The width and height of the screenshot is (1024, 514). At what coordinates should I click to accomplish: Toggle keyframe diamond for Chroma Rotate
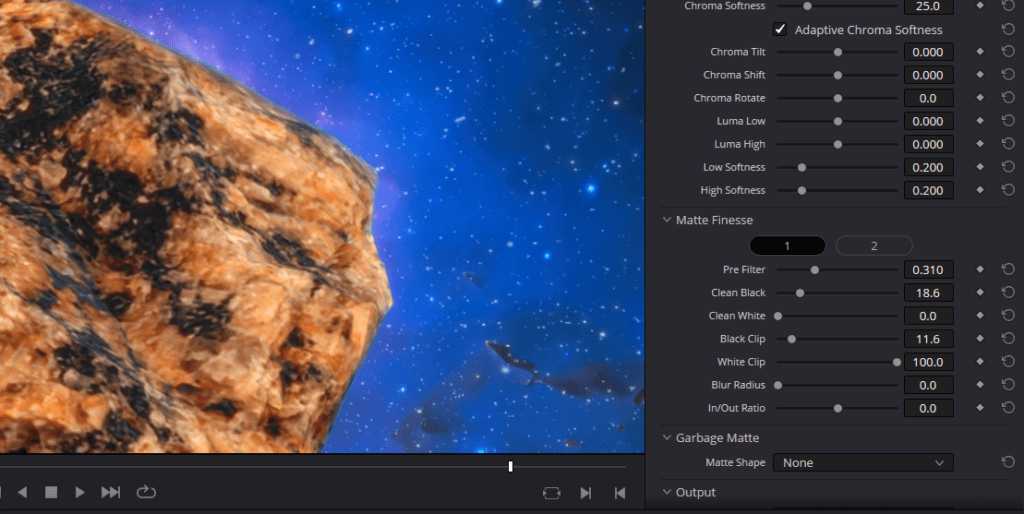pos(980,97)
